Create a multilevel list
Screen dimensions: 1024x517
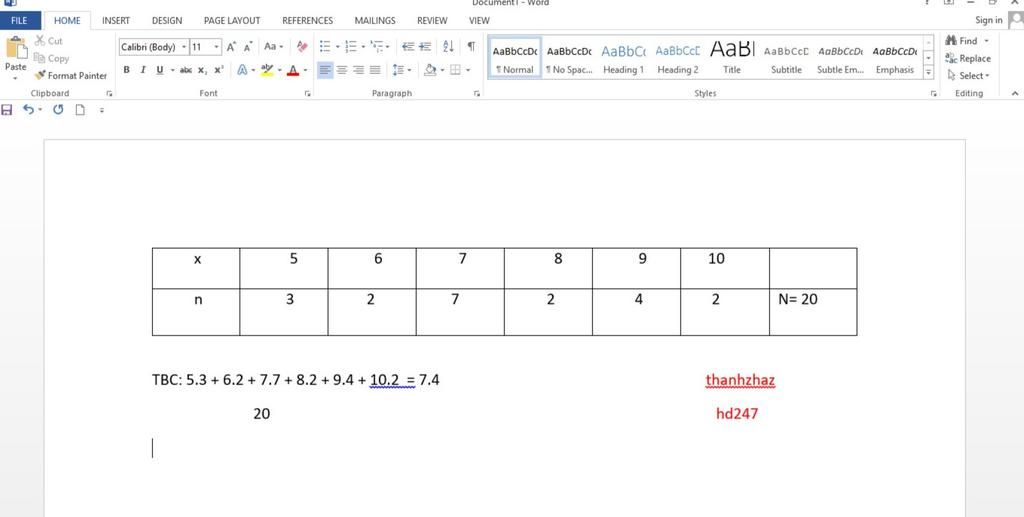[x=377, y=47]
